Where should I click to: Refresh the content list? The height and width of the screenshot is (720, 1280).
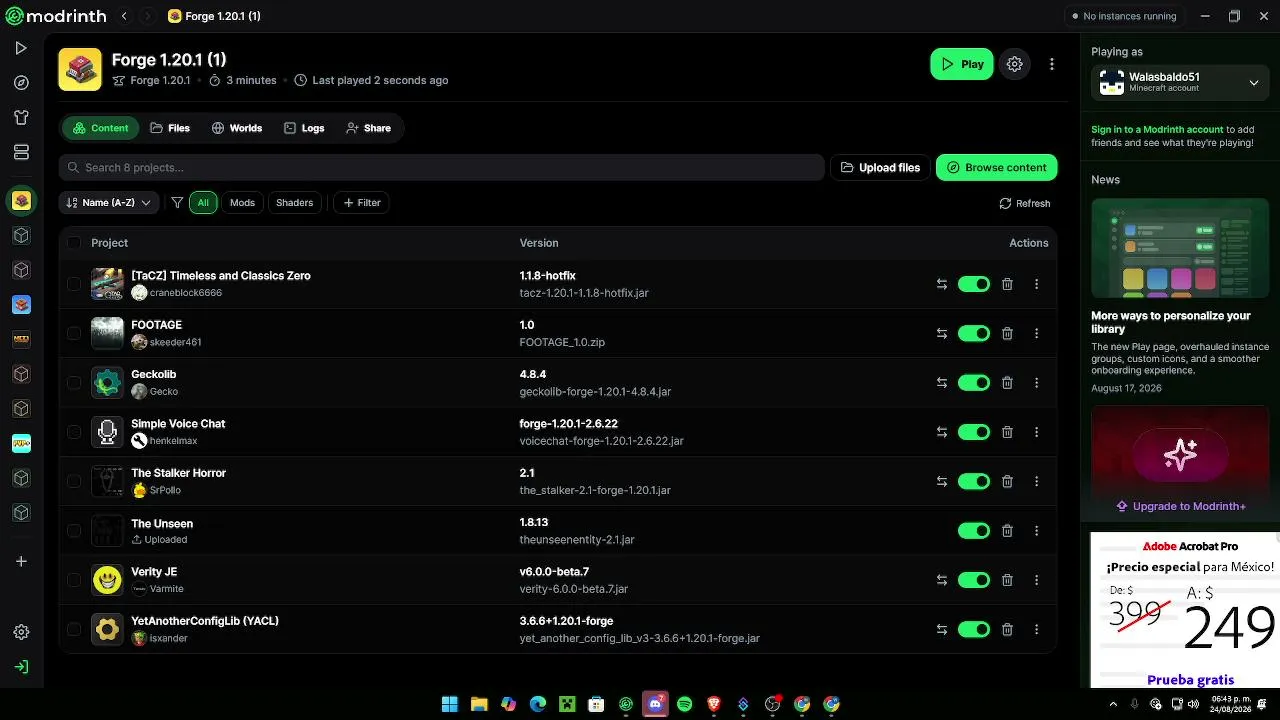[1025, 203]
